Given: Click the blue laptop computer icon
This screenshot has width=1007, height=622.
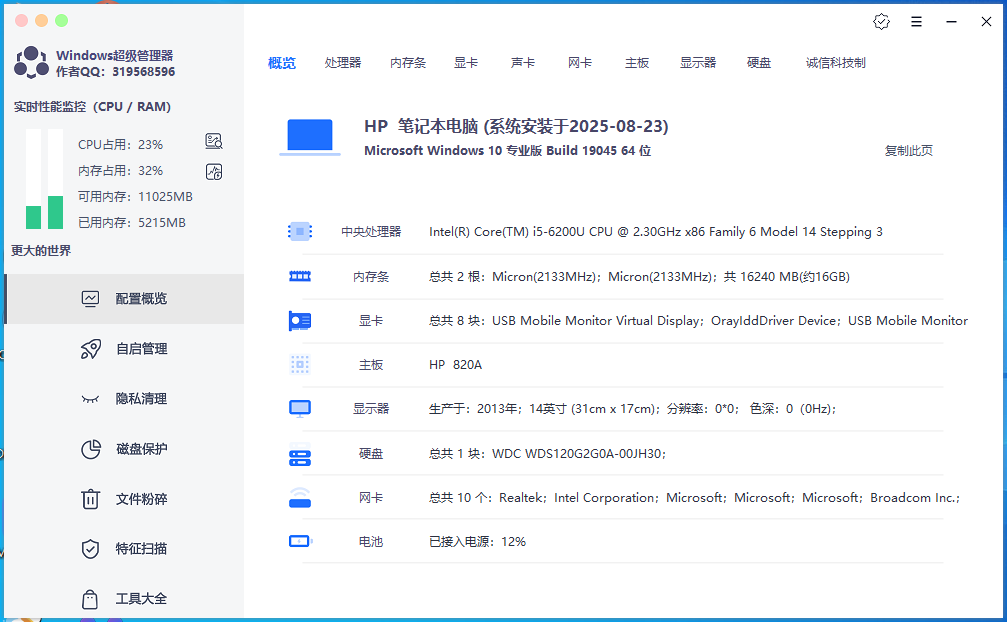Looking at the screenshot, I should pyautogui.click(x=310, y=137).
